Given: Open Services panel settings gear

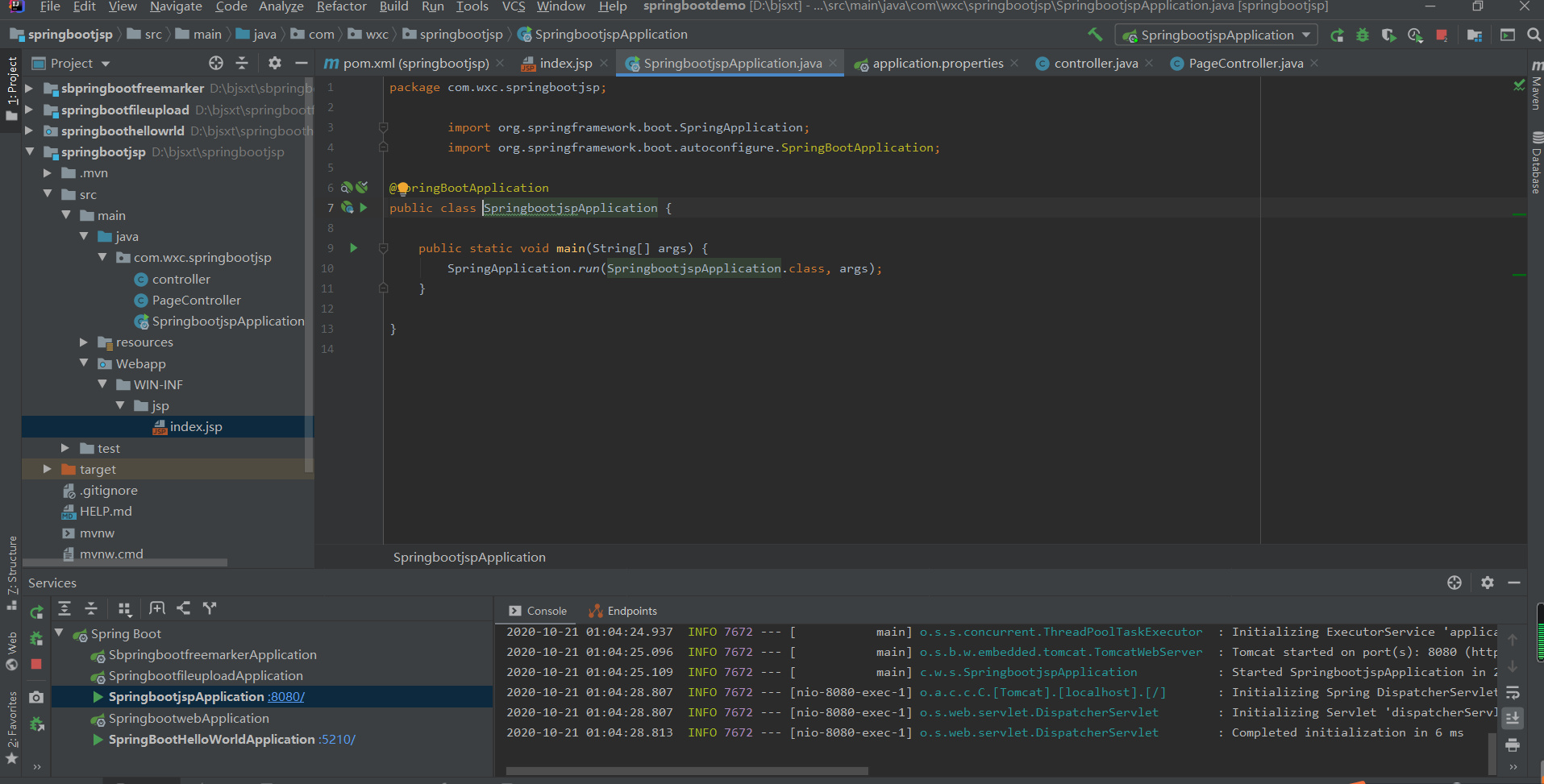Looking at the screenshot, I should 1488,583.
